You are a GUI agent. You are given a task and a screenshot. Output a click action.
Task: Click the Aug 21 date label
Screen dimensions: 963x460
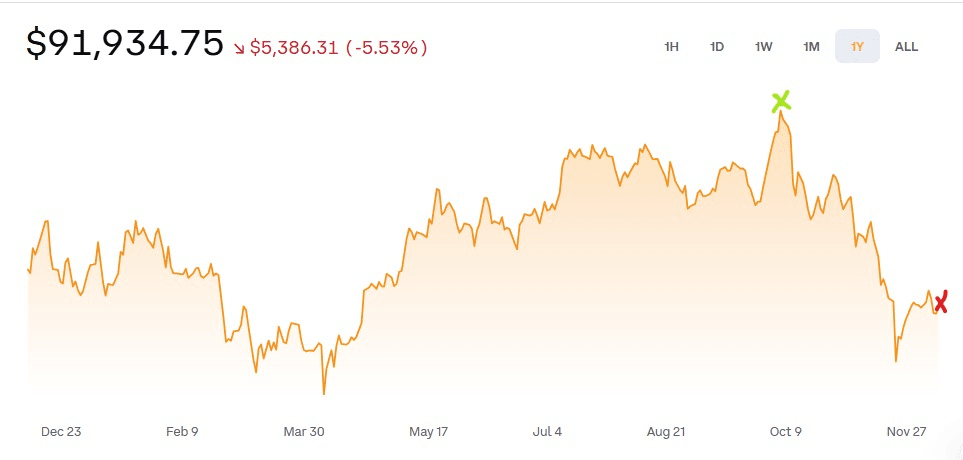tap(668, 432)
